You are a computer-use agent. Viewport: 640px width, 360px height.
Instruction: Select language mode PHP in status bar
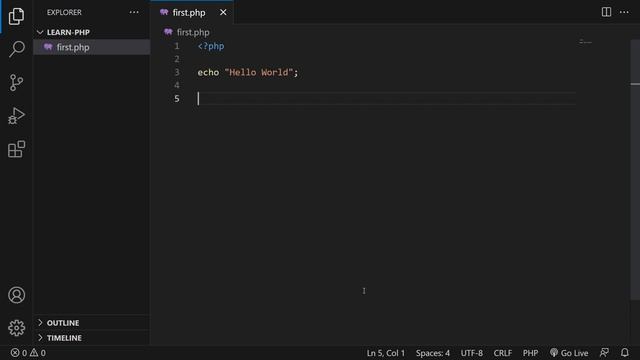[x=530, y=353]
